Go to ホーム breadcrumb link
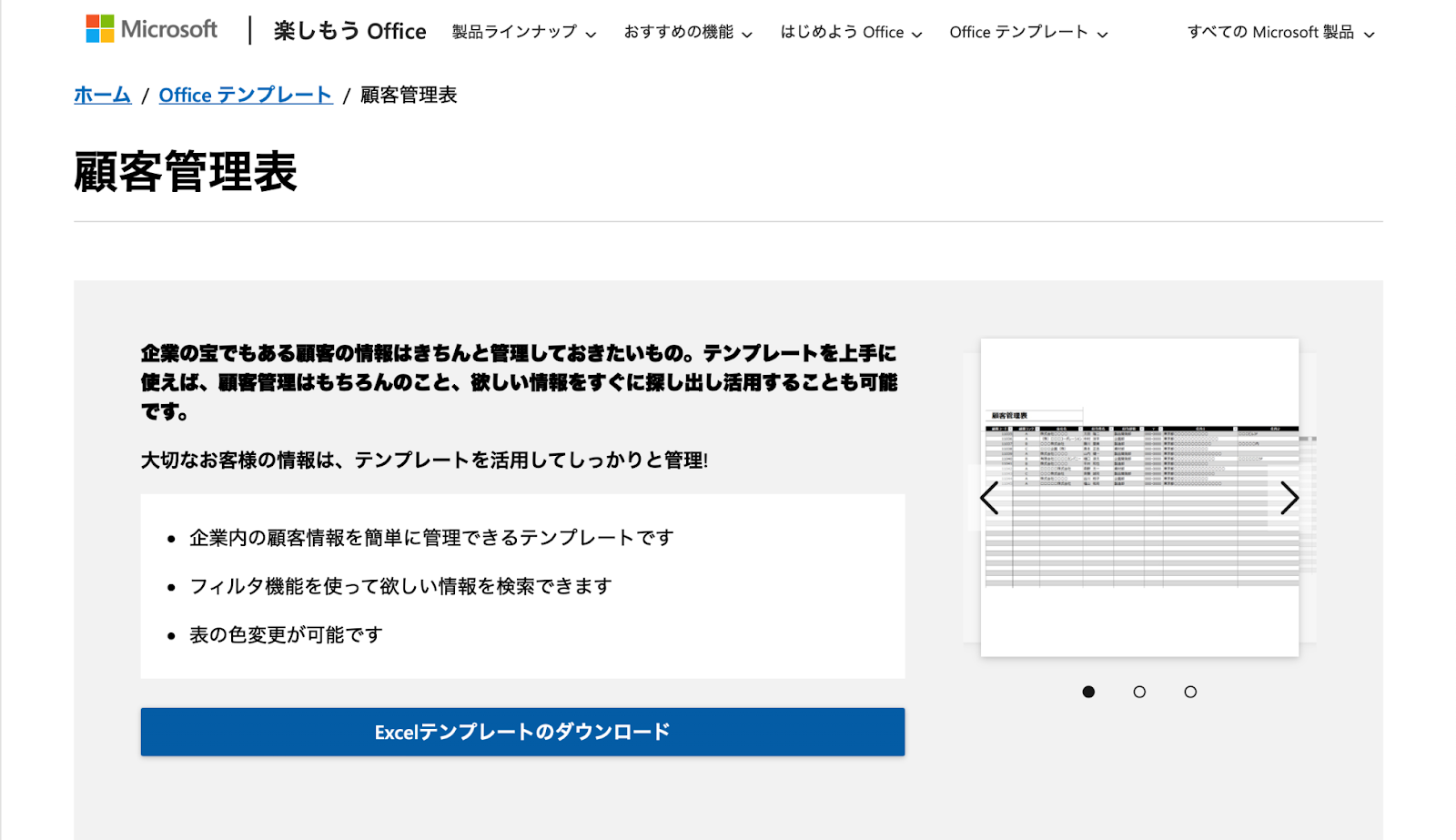This screenshot has width=1456, height=840. point(103,95)
